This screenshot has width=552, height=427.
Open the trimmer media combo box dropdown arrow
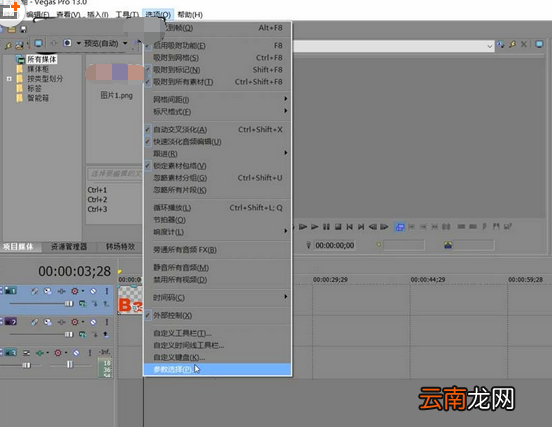pyautogui.click(x=490, y=46)
